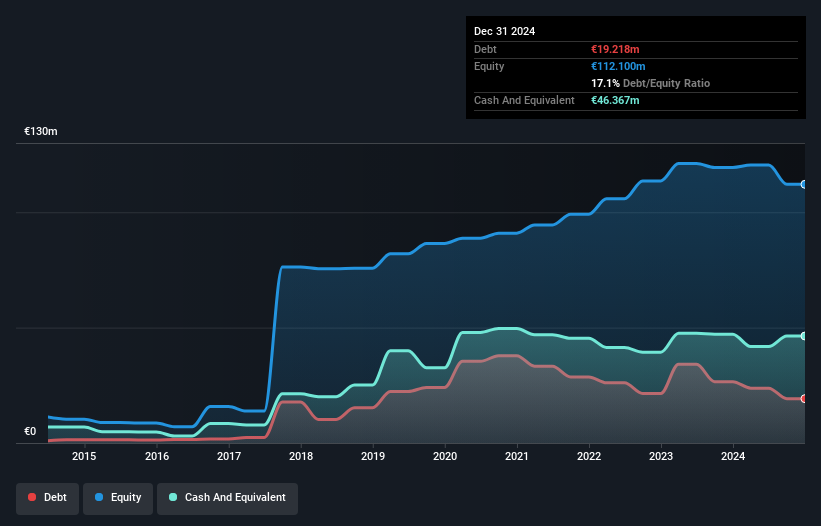Click the €0 y-axis label
The width and height of the screenshot is (821, 526).
[x=30, y=431]
